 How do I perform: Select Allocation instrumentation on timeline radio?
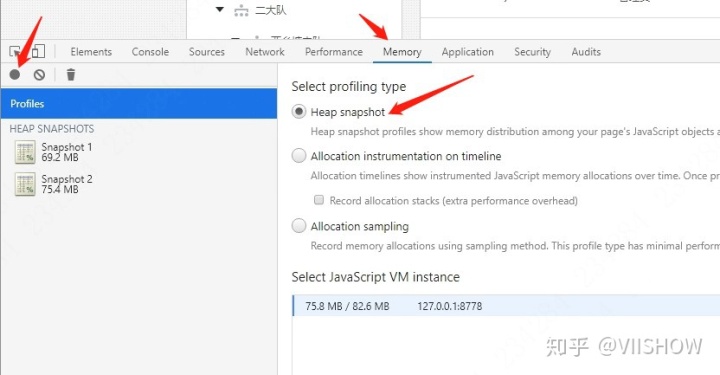[x=299, y=156]
